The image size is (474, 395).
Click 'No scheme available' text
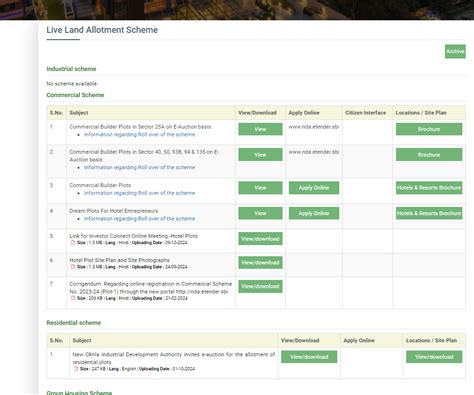pos(72,84)
